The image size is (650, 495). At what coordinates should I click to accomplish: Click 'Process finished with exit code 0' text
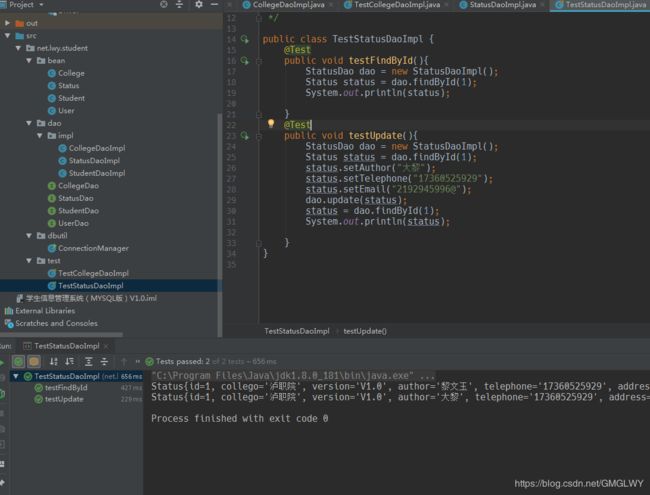[x=240, y=419]
